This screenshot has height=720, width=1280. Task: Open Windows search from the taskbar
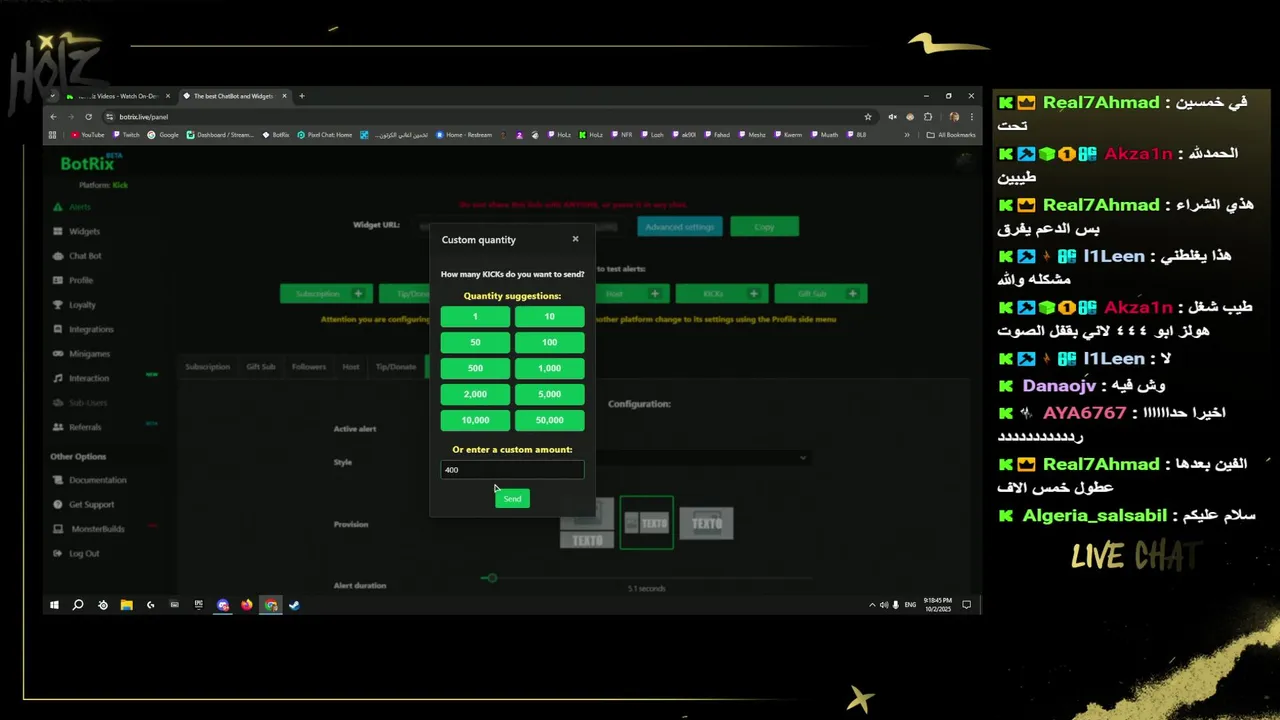coord(78,605)
